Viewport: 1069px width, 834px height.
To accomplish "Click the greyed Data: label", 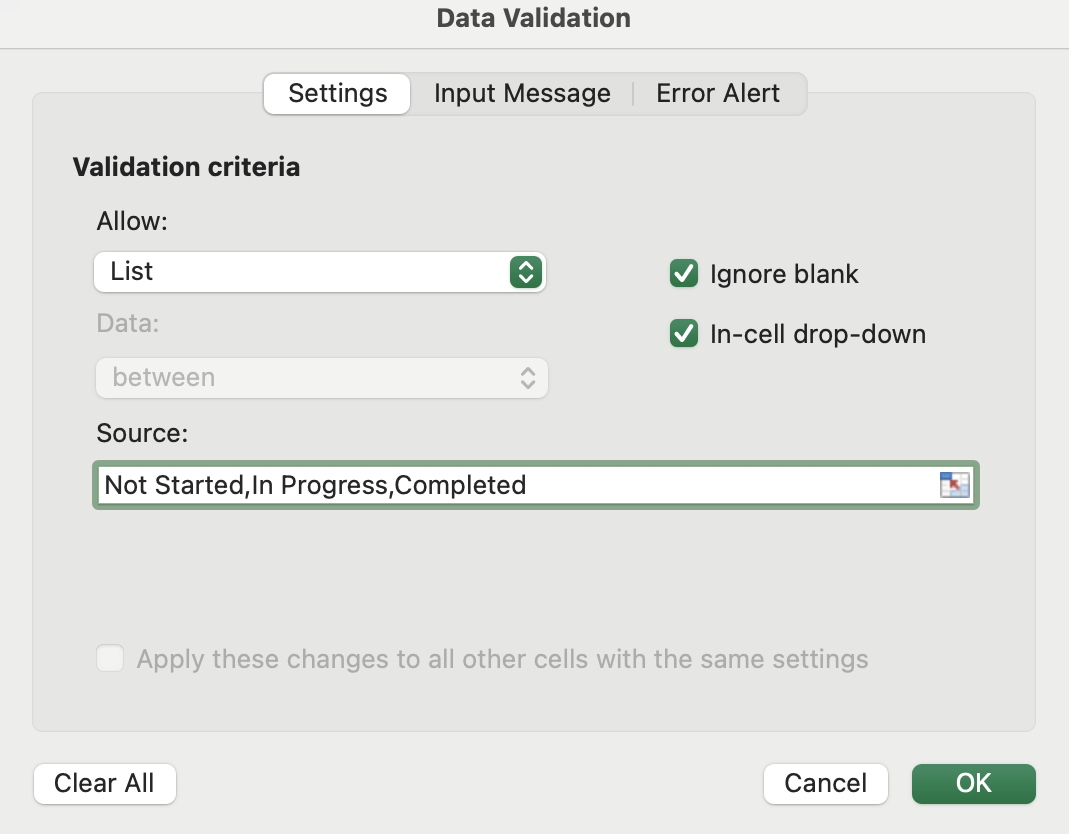I will [127, 323].
